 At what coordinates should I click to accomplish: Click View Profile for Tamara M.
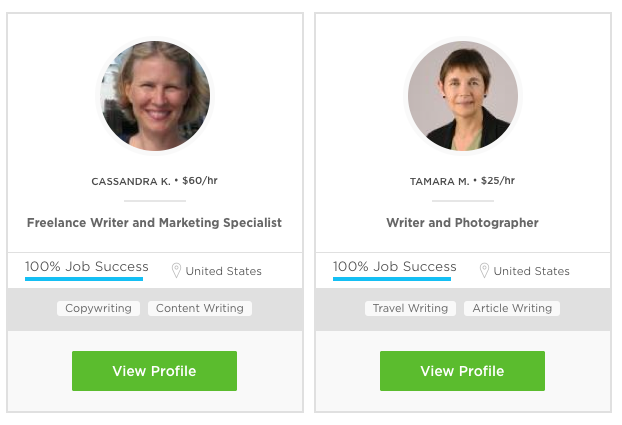[462, 371]
